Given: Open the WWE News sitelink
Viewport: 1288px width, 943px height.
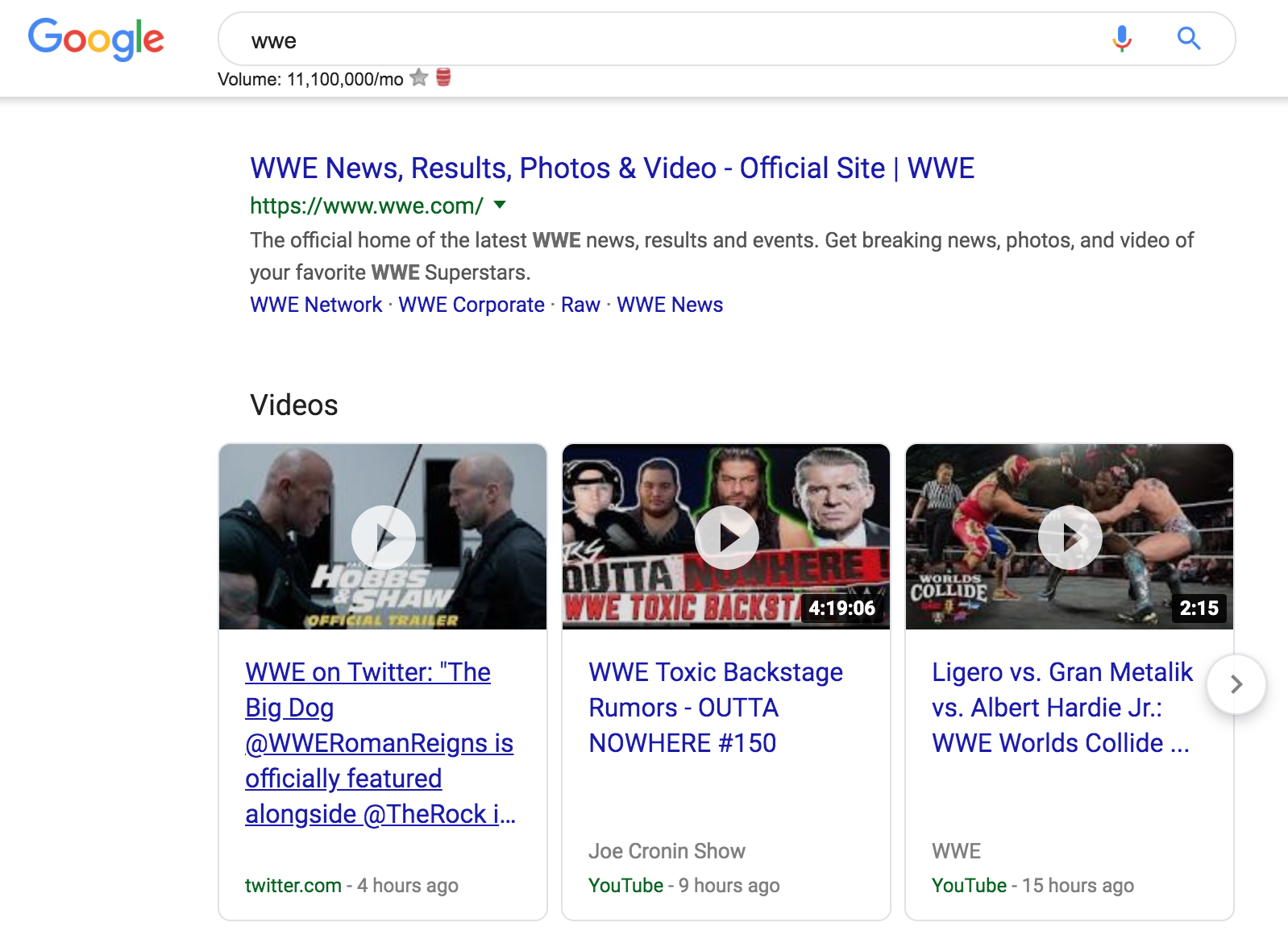Looking at the screenshot, I should pos(670,305).
